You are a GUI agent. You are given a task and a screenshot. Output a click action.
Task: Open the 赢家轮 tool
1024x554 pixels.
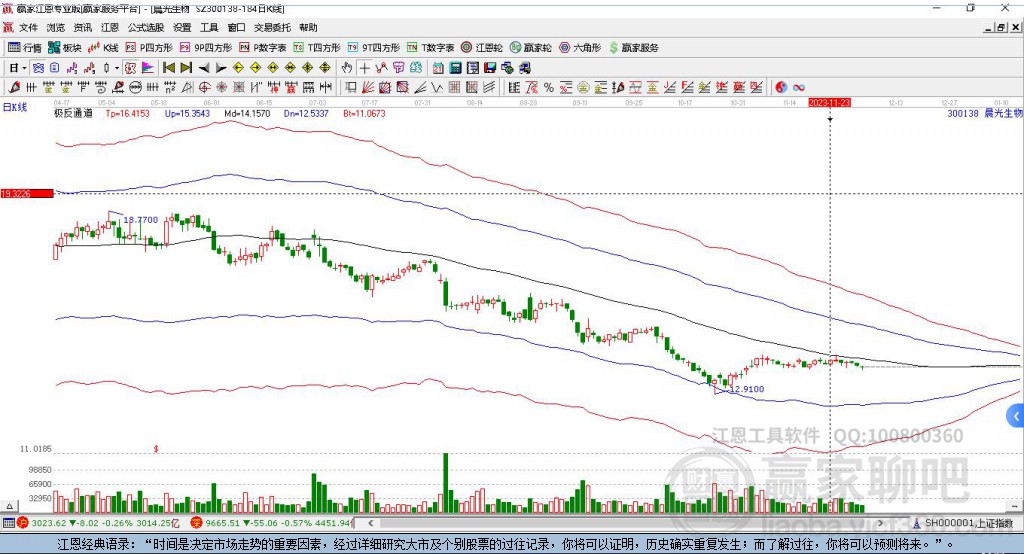click(530, 48)
